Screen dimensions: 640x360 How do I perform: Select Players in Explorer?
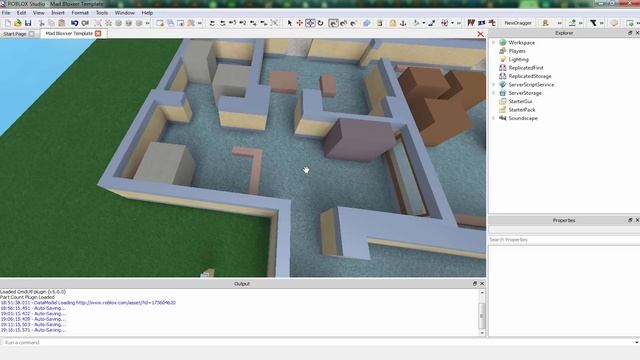pos(517,51)
